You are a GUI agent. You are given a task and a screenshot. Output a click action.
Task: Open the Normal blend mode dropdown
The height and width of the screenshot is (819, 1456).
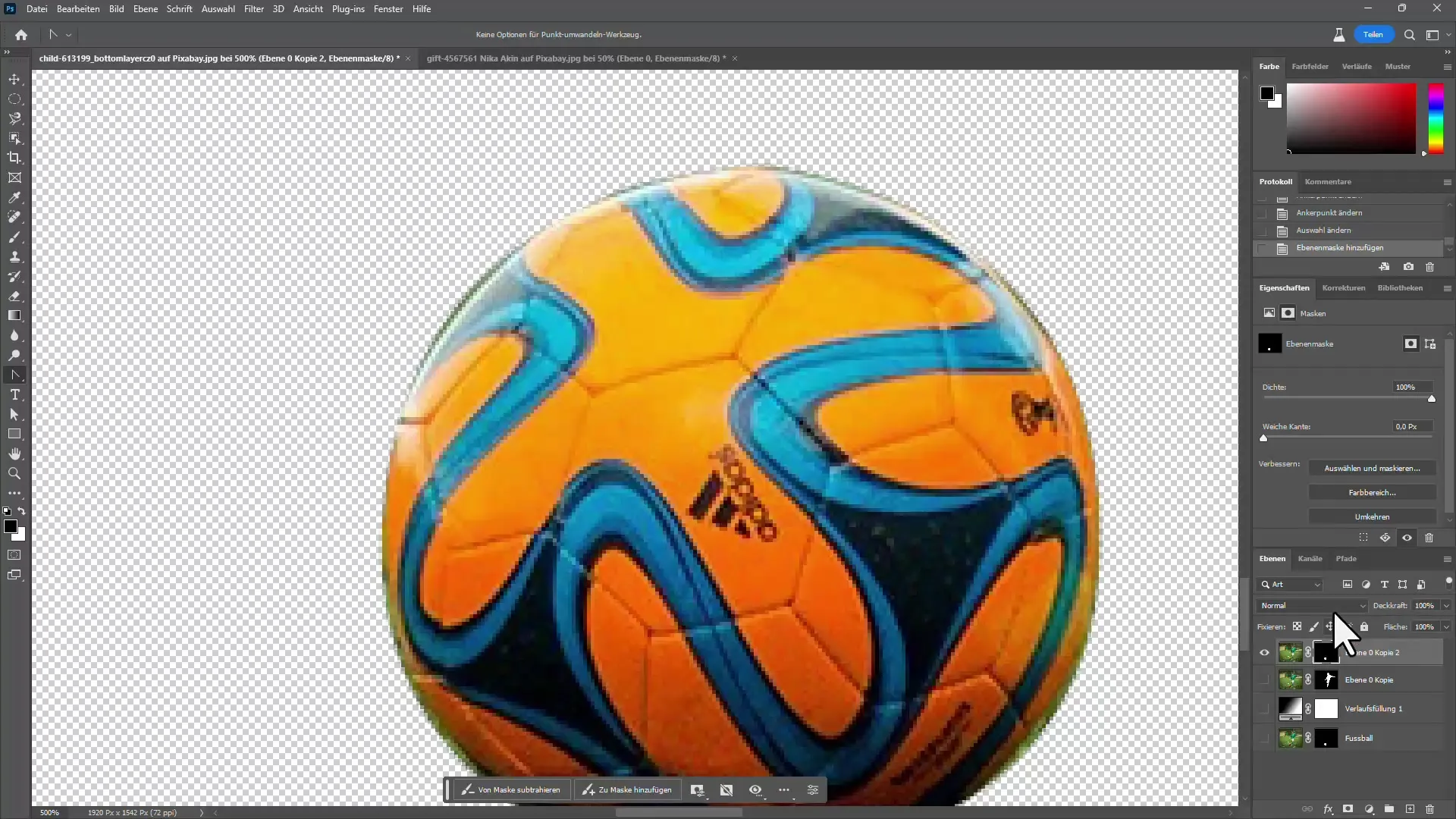click(1313, 606)
